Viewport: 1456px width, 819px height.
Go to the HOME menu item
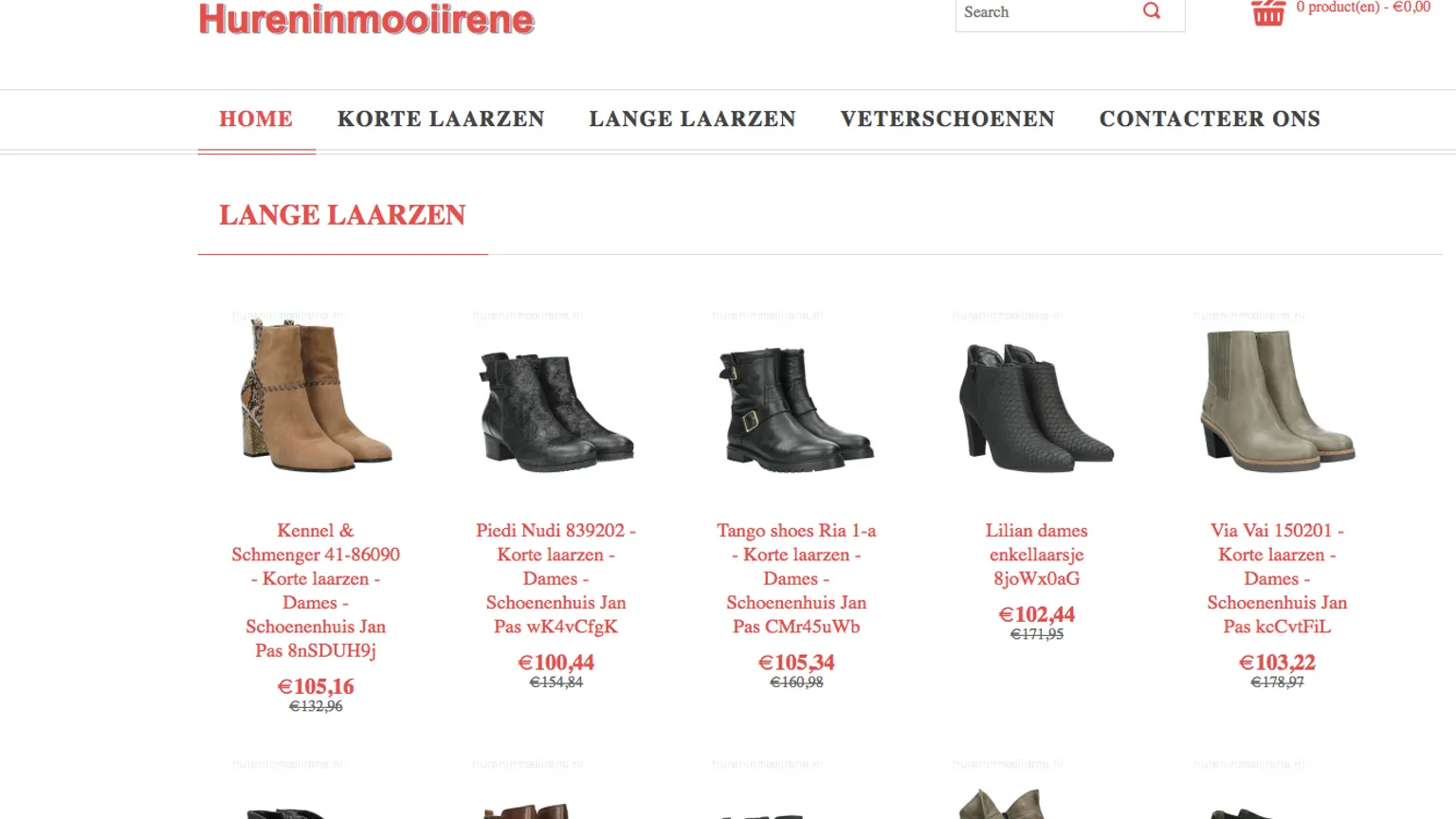pos(256,119)
